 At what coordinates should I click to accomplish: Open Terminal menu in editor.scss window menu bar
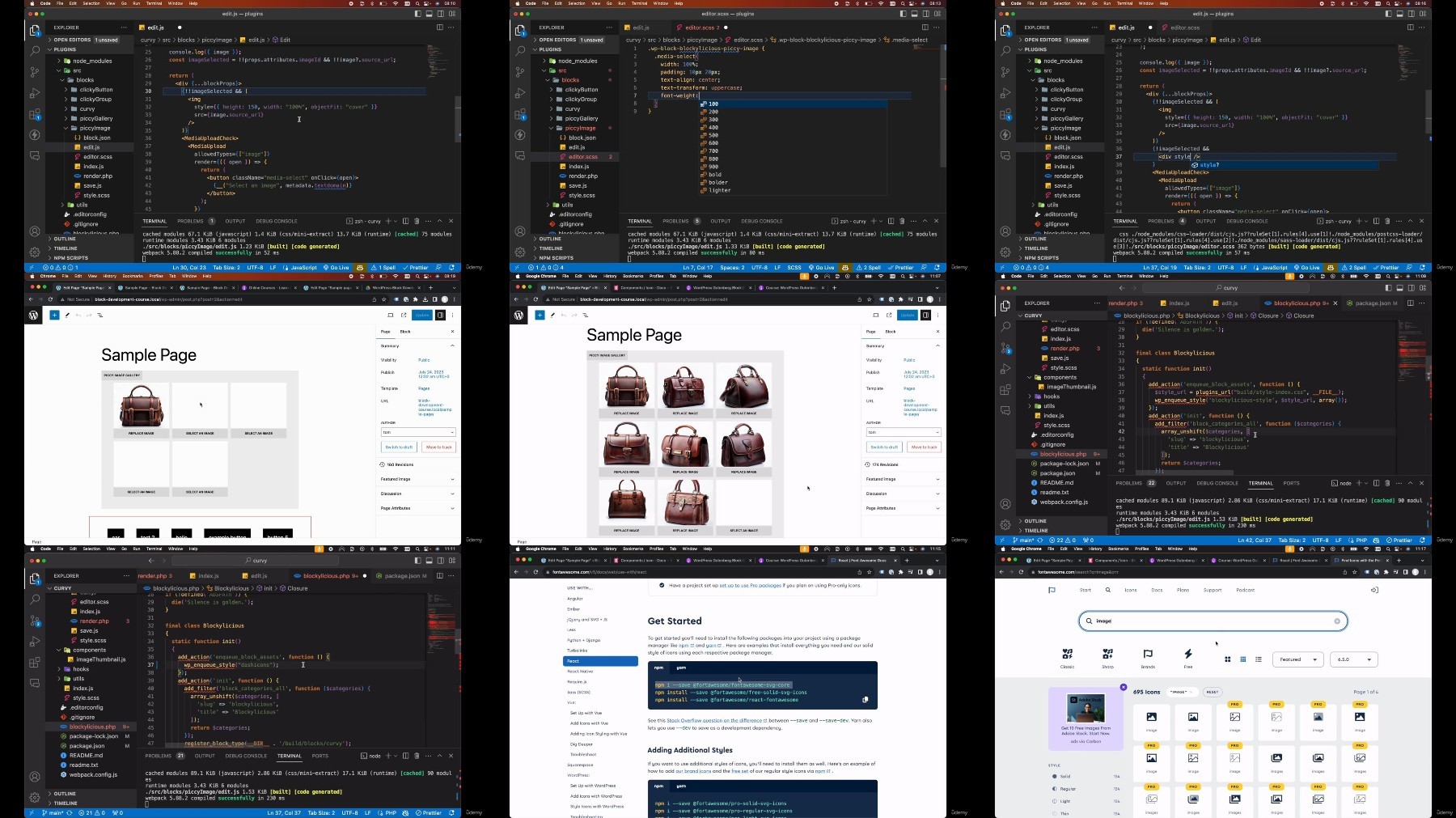[640, 3]
